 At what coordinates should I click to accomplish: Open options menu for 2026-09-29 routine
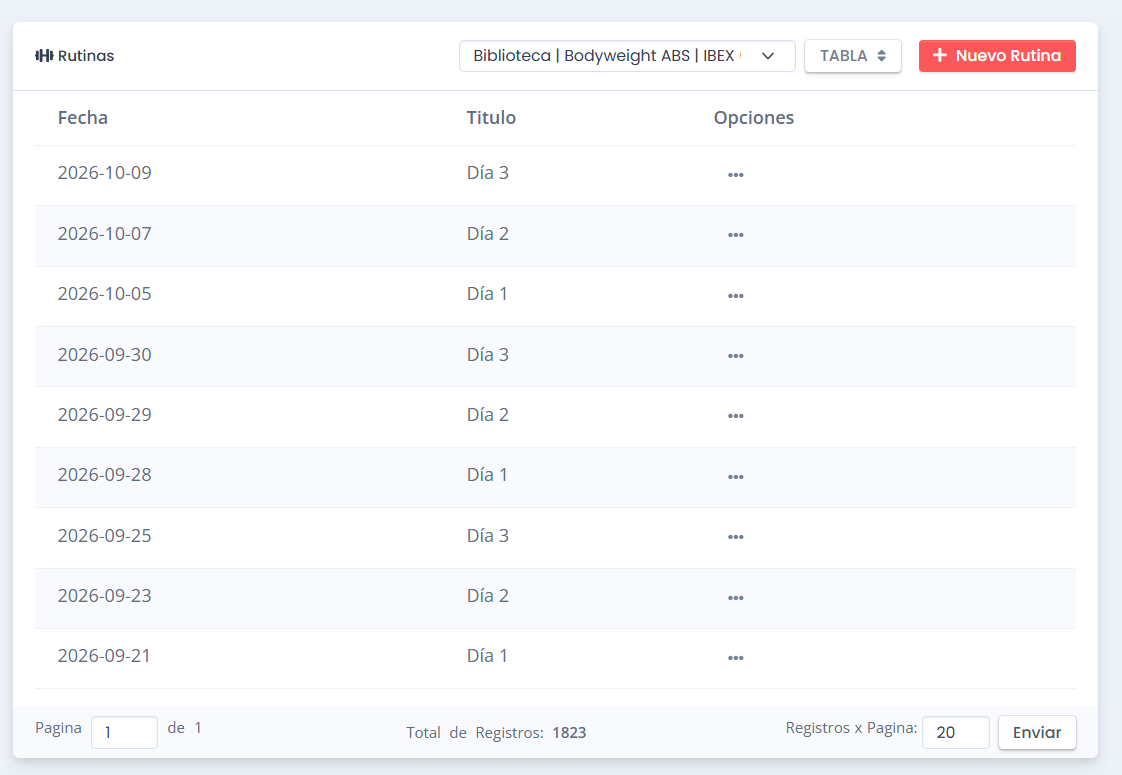(735, 416)
